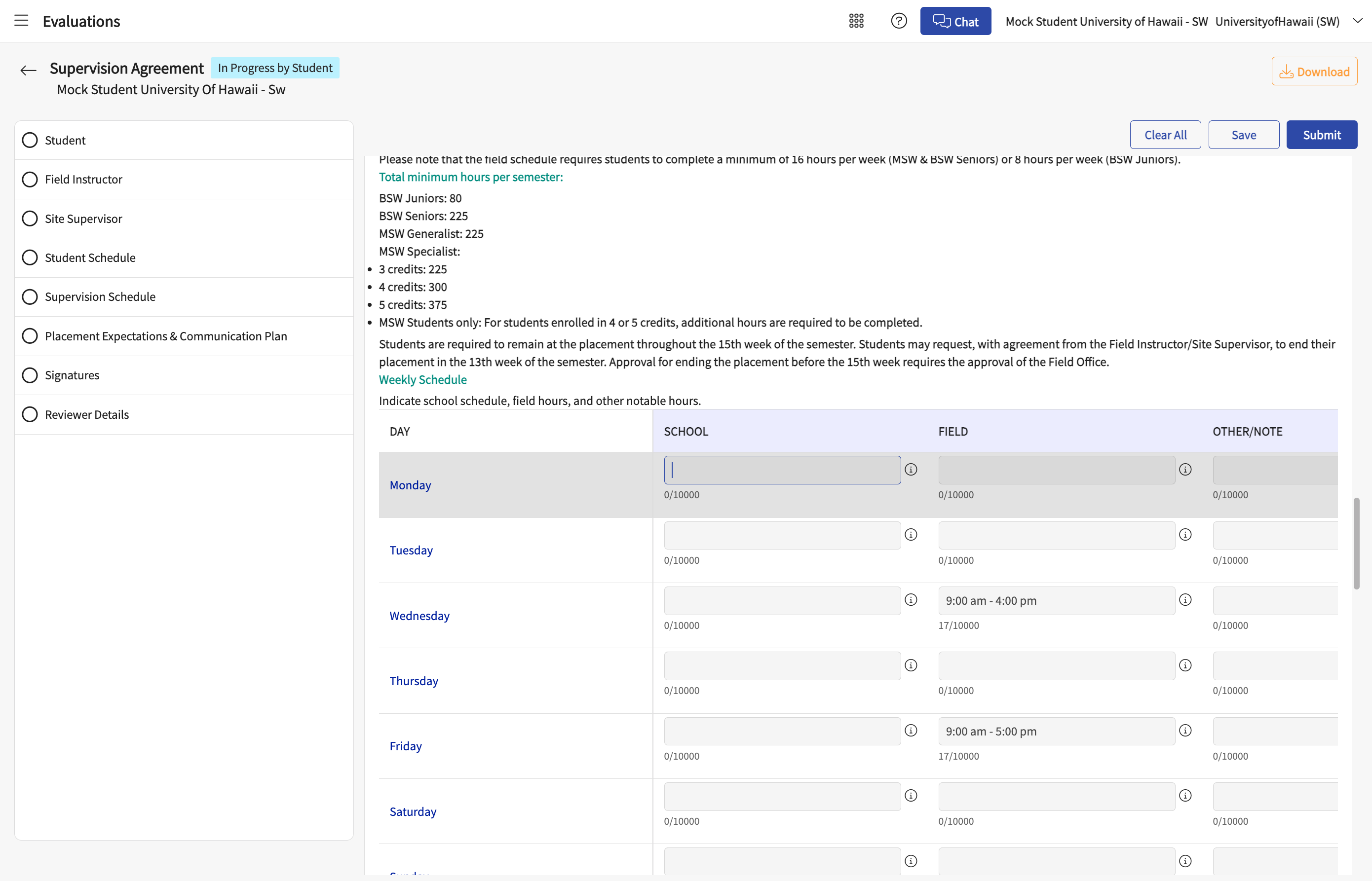
Task: Open Placement Expectations & Communication Plan section
Action: point(184,336)
